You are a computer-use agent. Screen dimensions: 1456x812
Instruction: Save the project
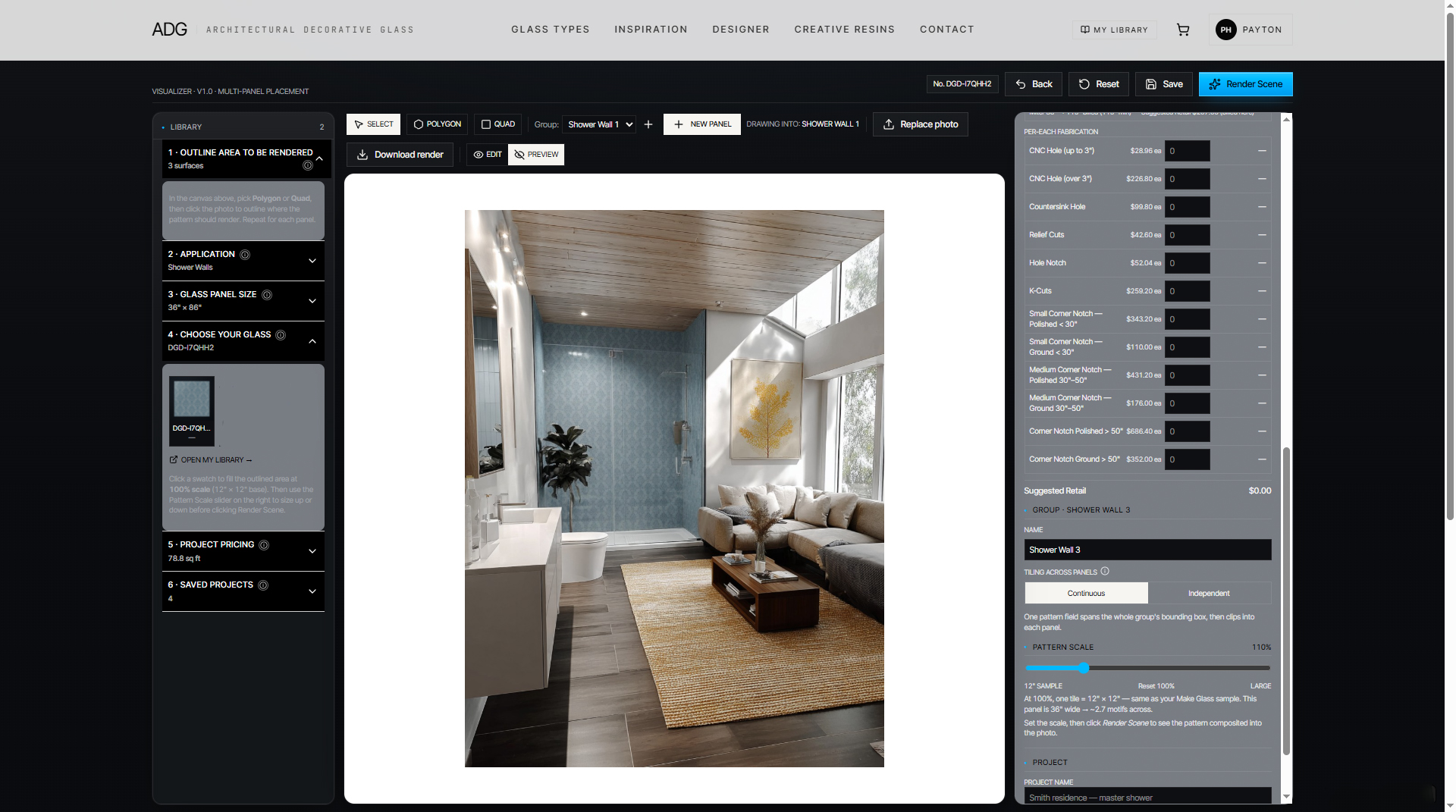pyautogui.click(x=1163, y=84)
